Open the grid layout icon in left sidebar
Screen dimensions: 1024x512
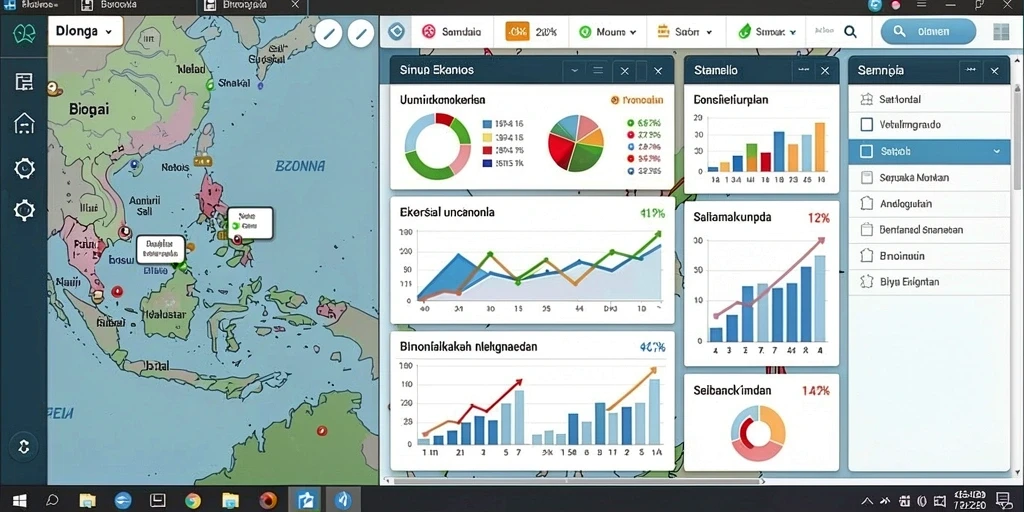pyautogui.click(x=24, y=82)
